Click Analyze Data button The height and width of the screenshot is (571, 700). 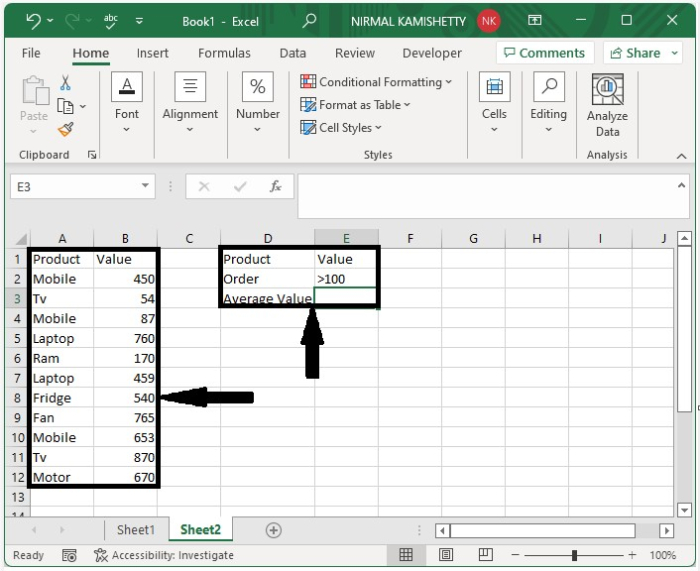(x=608, y=105)
